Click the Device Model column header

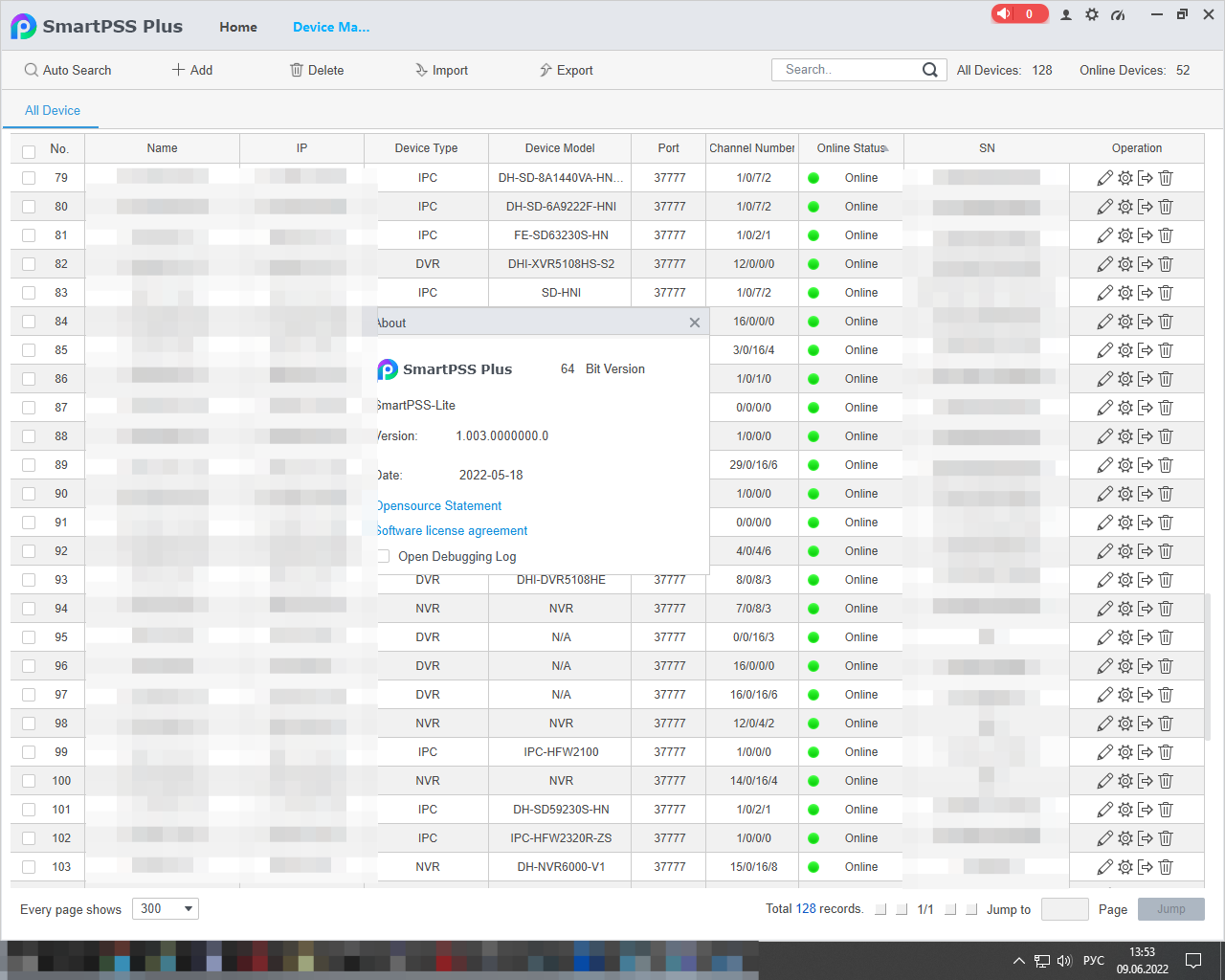pos(560,148)
